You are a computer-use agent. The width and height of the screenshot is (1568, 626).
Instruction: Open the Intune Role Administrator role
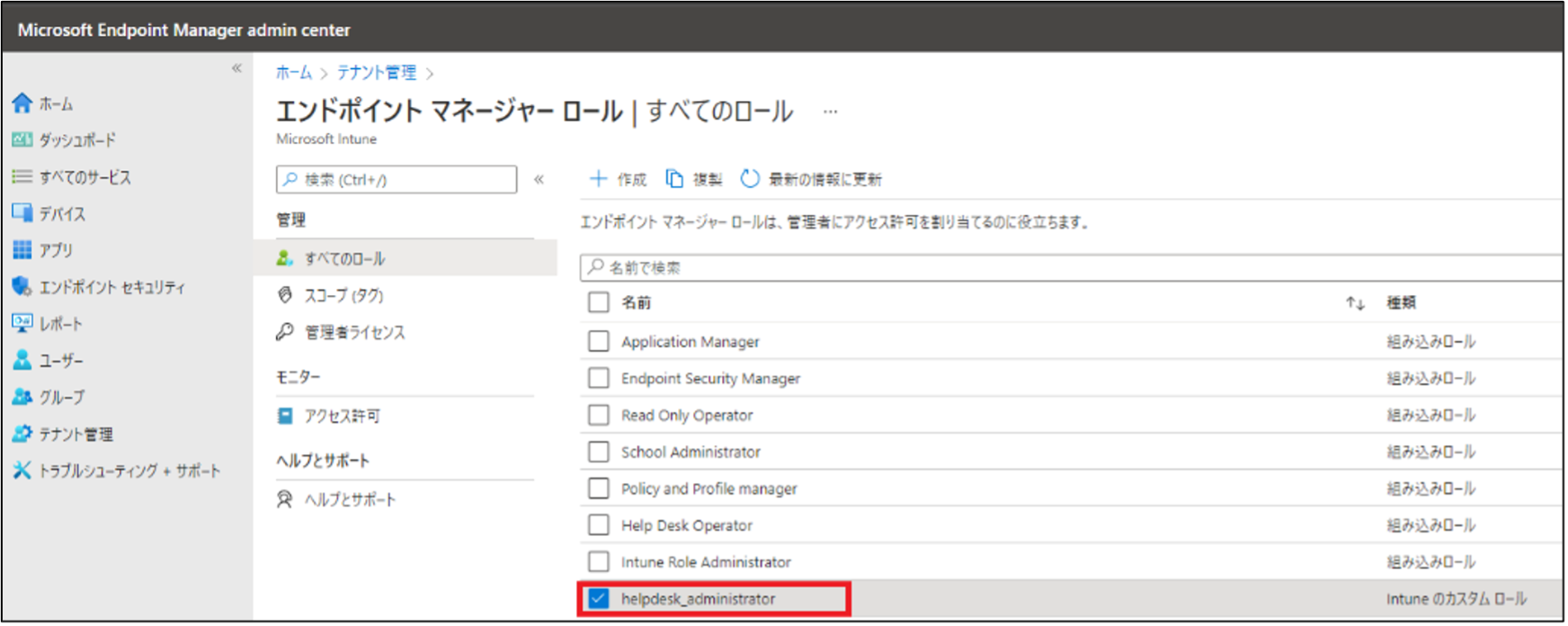[706, 563]
